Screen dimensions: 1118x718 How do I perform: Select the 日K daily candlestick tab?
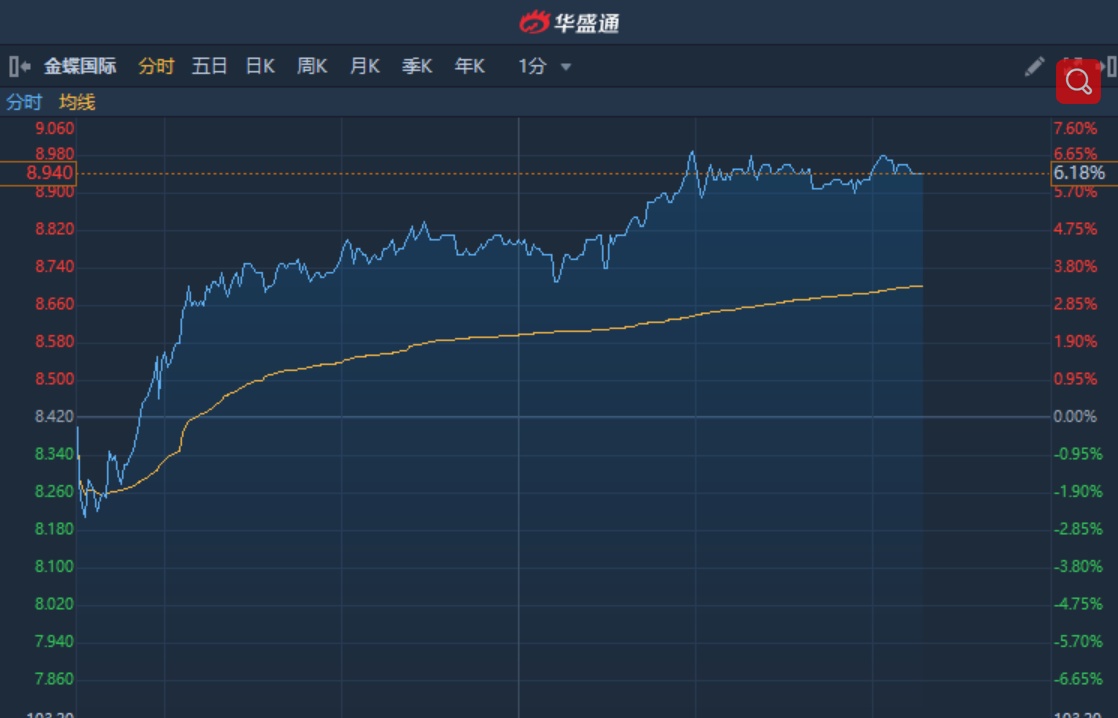click(260, 67)
